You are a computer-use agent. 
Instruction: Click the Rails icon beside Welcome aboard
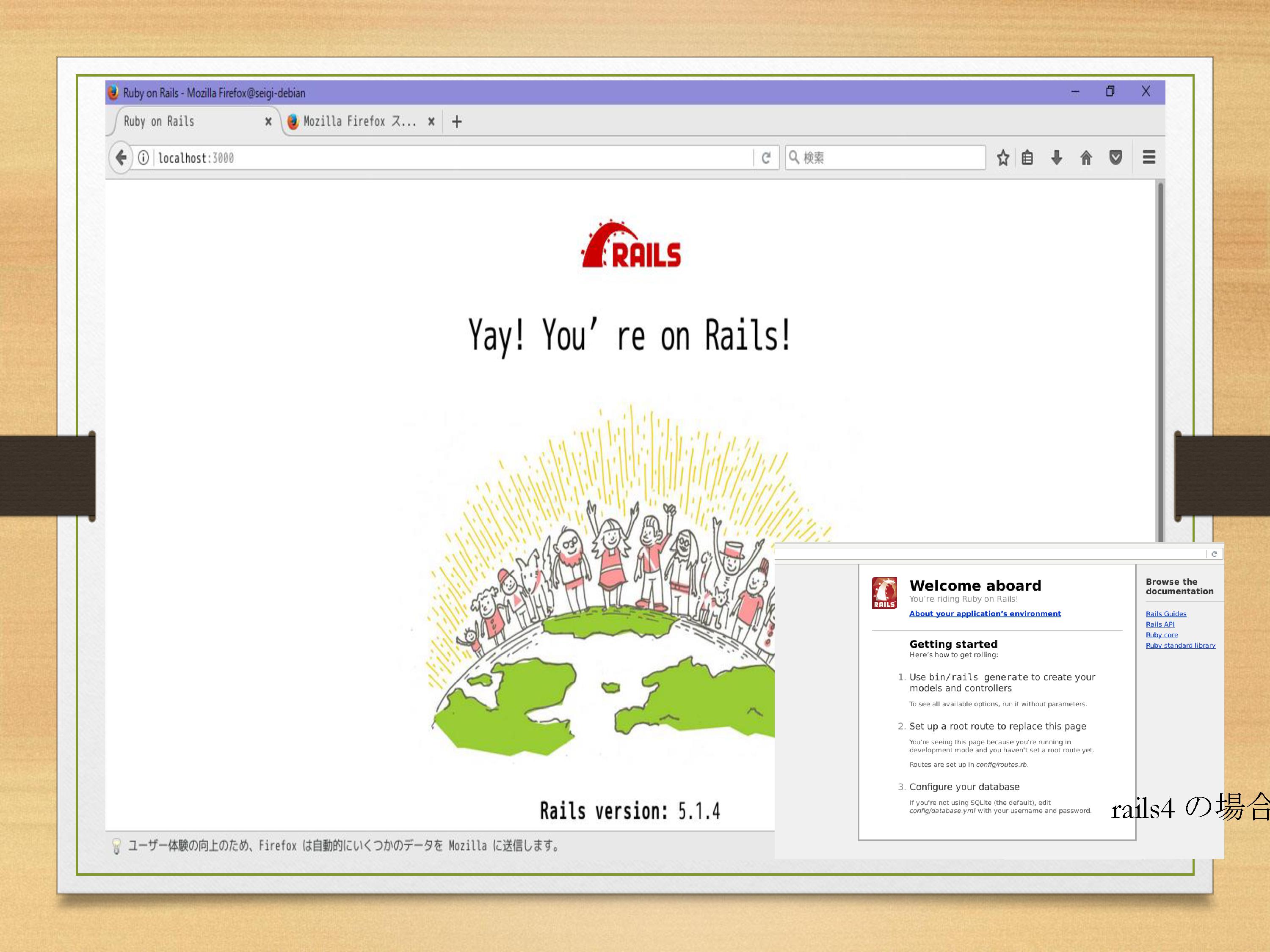tap(884, 593)
